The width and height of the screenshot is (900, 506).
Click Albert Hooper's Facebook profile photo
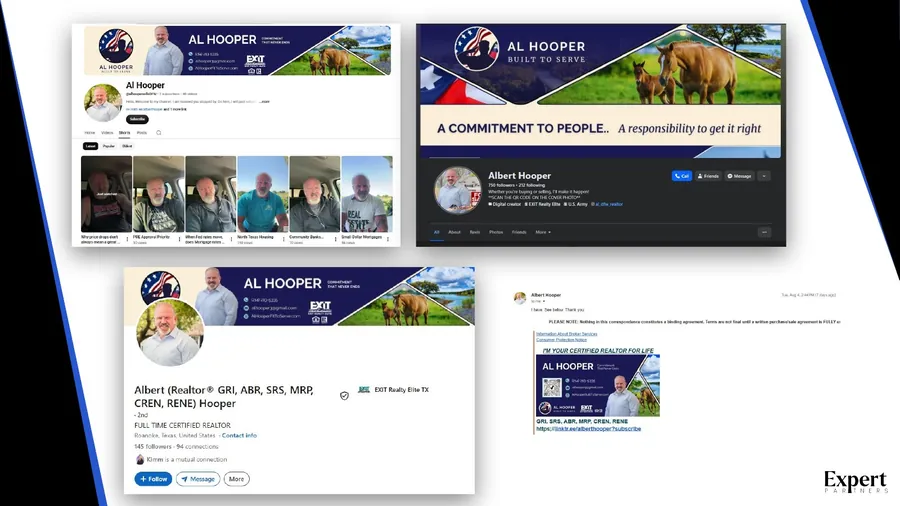coord(457,190)
